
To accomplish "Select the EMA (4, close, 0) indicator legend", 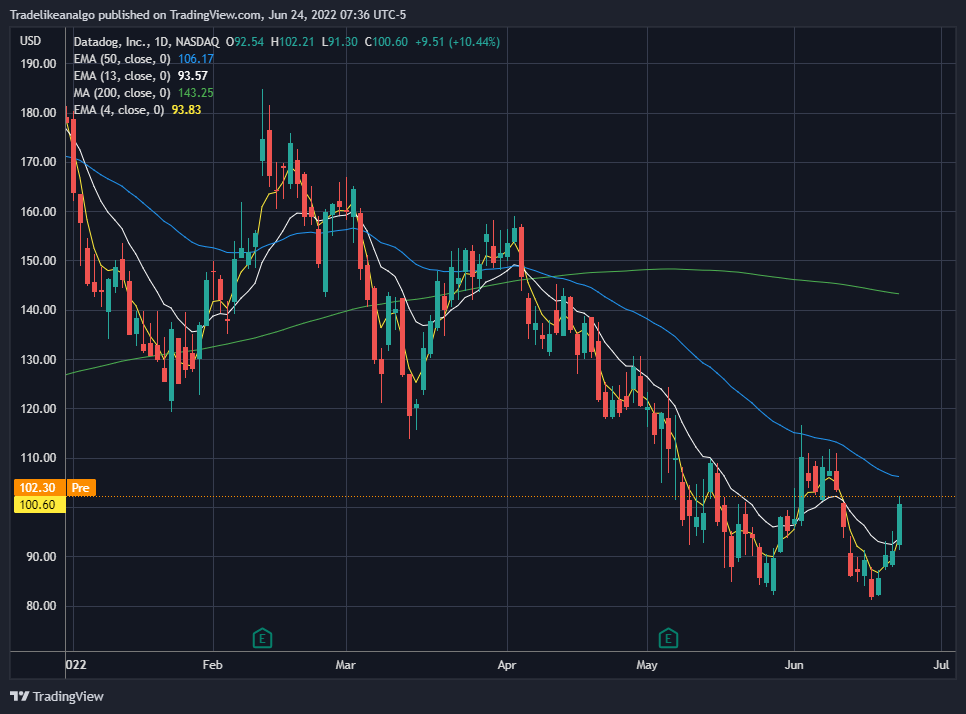I will pyautogui.click(x=119, y=110).
